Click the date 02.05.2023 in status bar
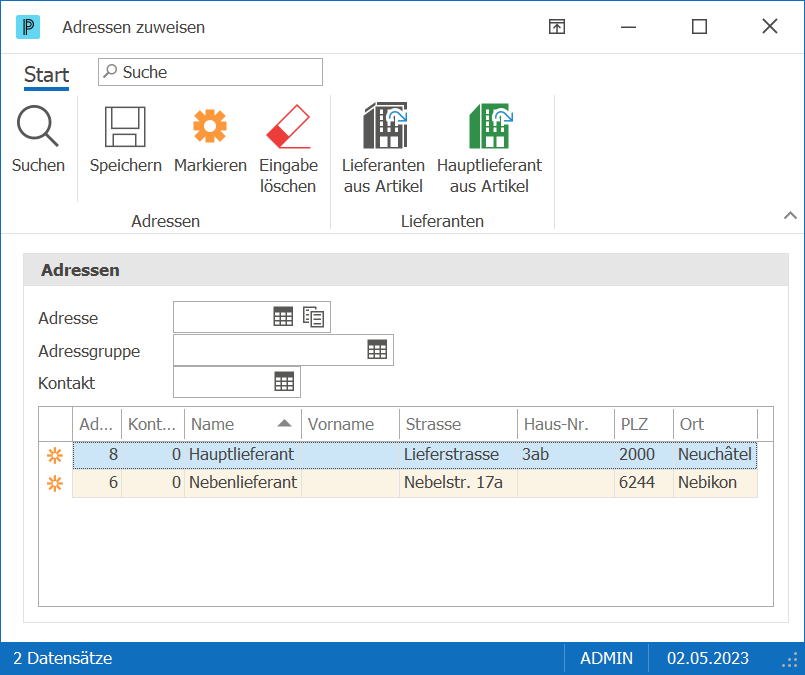Viewport: 805px width, 675px height. [707, 659]
